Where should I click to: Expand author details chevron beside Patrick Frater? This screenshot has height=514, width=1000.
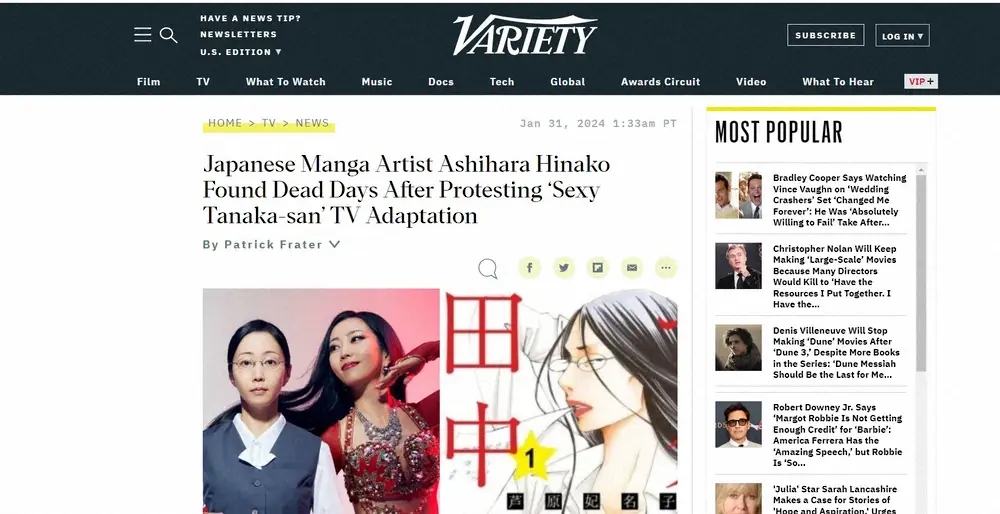(x=334, y=244)
